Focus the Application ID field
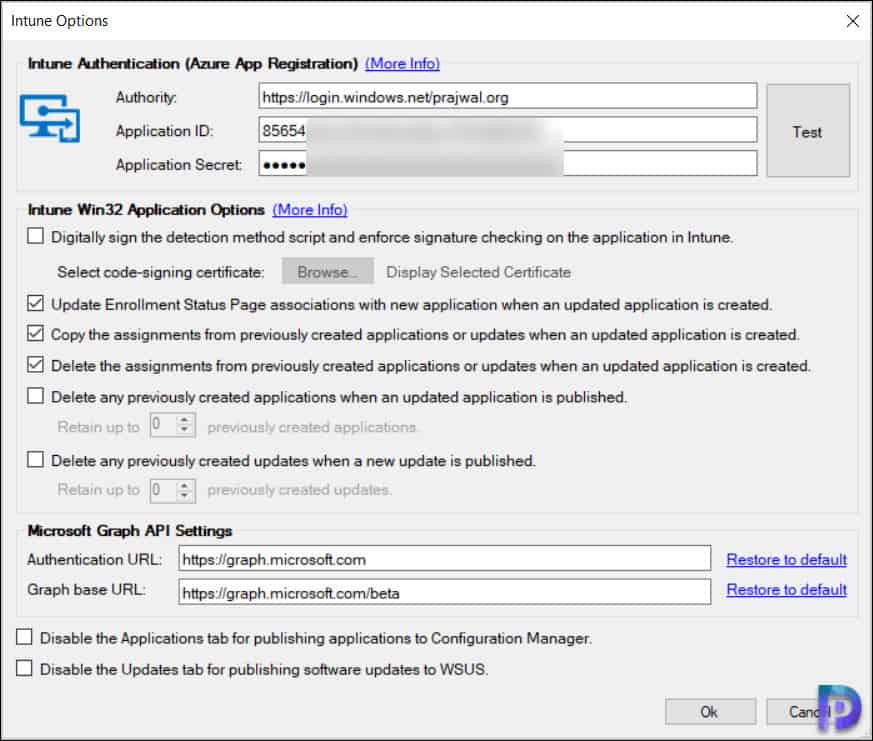873x741 pixels. click(x=508, y=130)
